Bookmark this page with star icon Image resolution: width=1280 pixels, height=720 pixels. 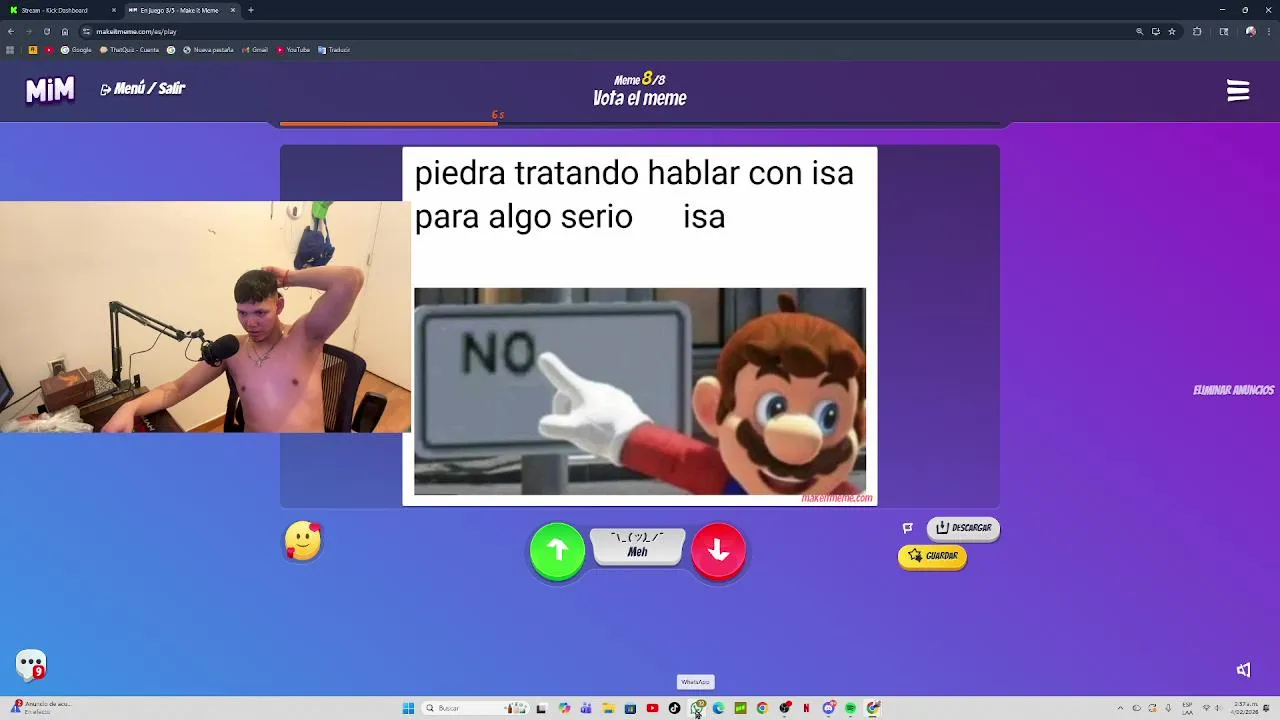(x=1172, y=31)
